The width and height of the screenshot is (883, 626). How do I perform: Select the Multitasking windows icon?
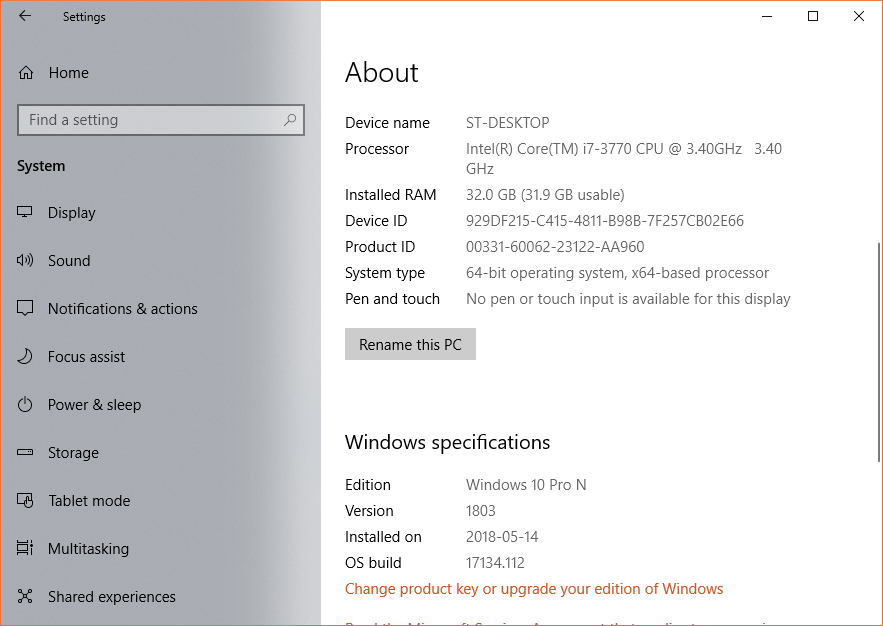[25, 548]
